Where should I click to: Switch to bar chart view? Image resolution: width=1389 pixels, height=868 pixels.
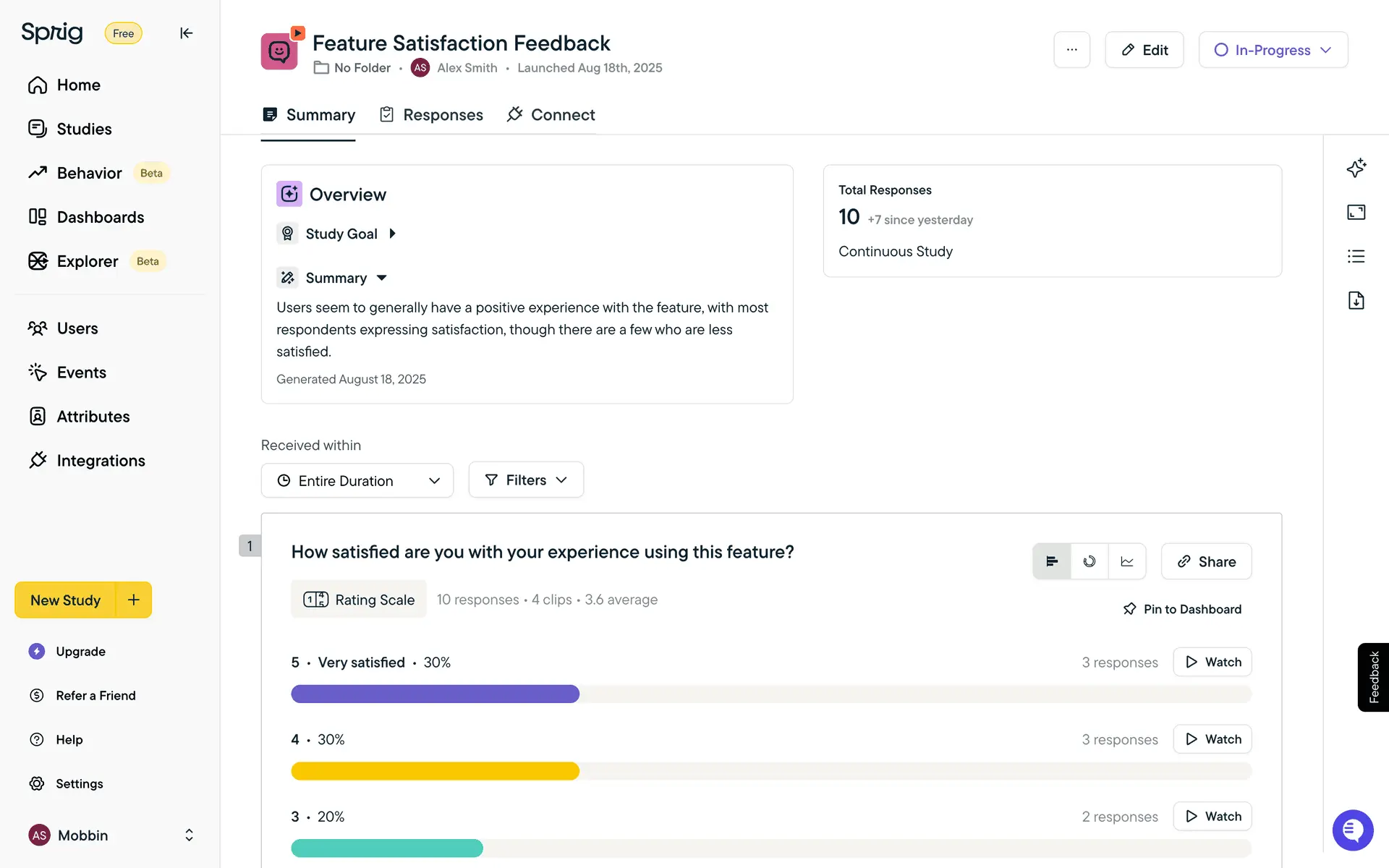[1052, 561]
